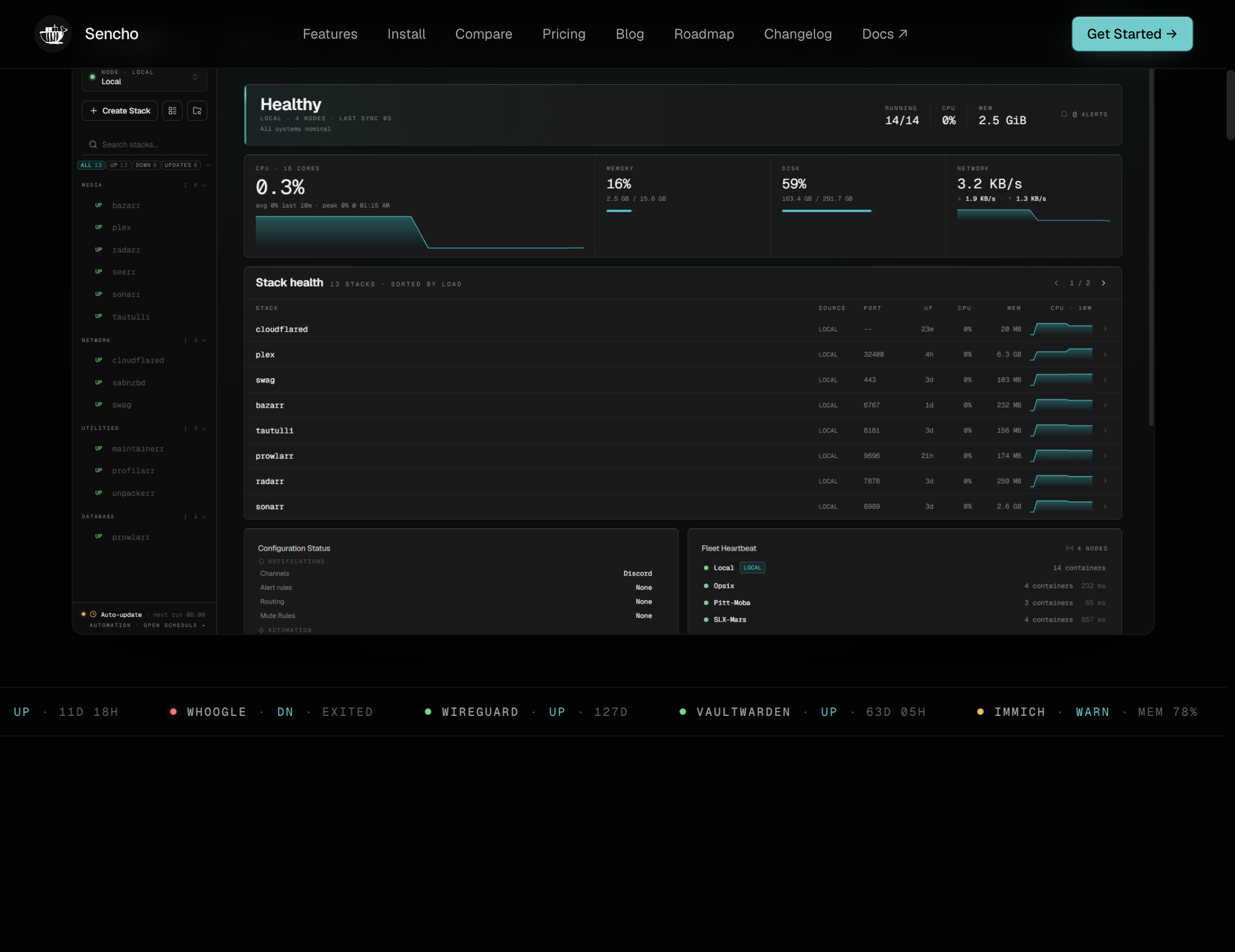Open the Changelog nav item
The height and width of the screenshot is (952, 1235).
(798, 34)
